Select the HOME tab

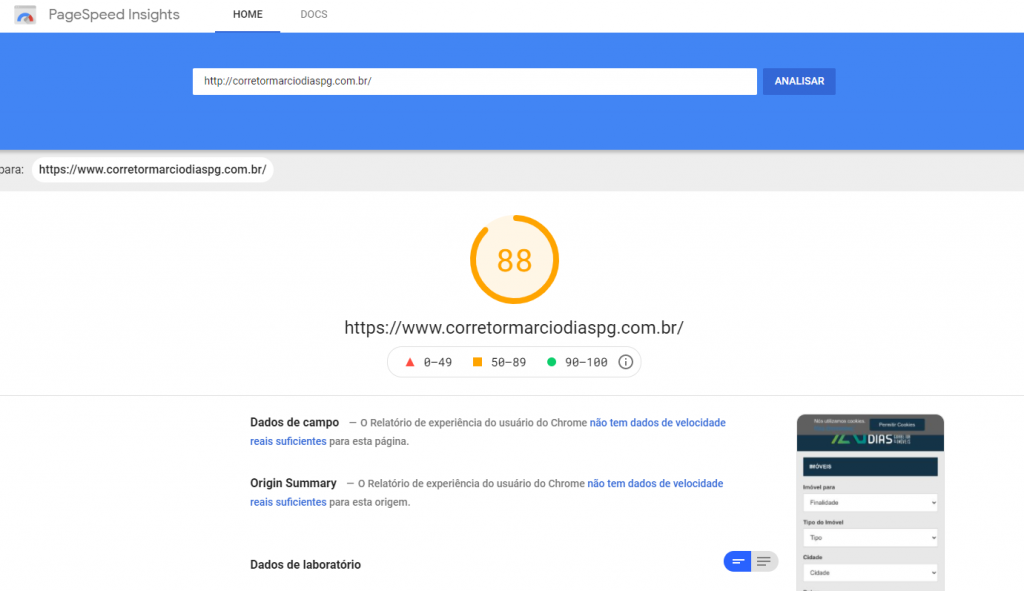(248, 15)
